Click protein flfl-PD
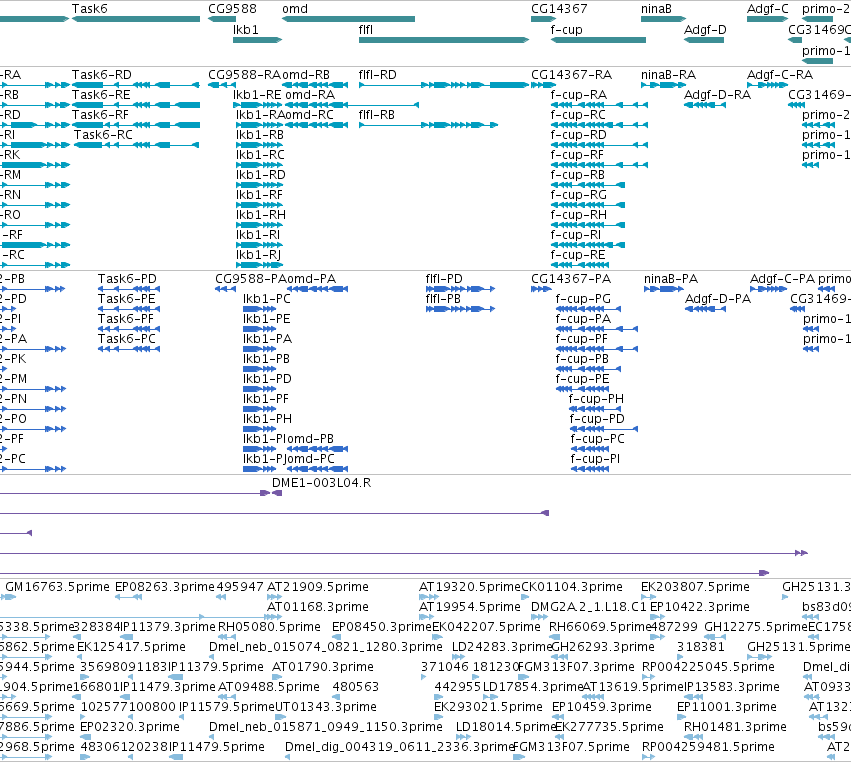Image resolution: width=851 pixels, height=762 pixels. pyautogui.click(x=444, y=278)
